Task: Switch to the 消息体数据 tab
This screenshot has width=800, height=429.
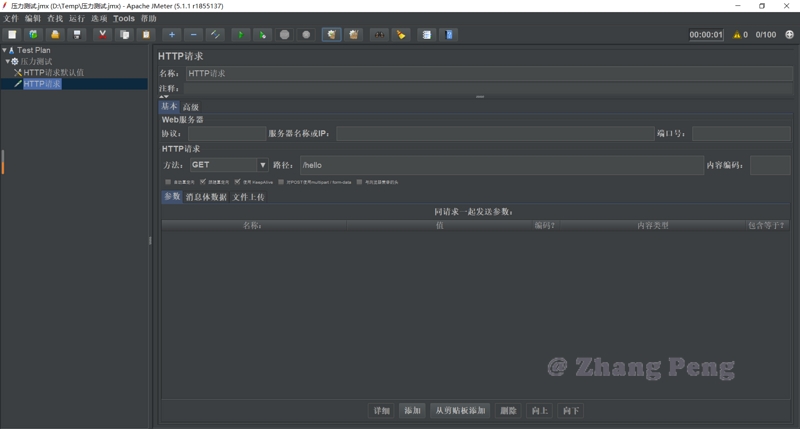Action: click(206, 197)
